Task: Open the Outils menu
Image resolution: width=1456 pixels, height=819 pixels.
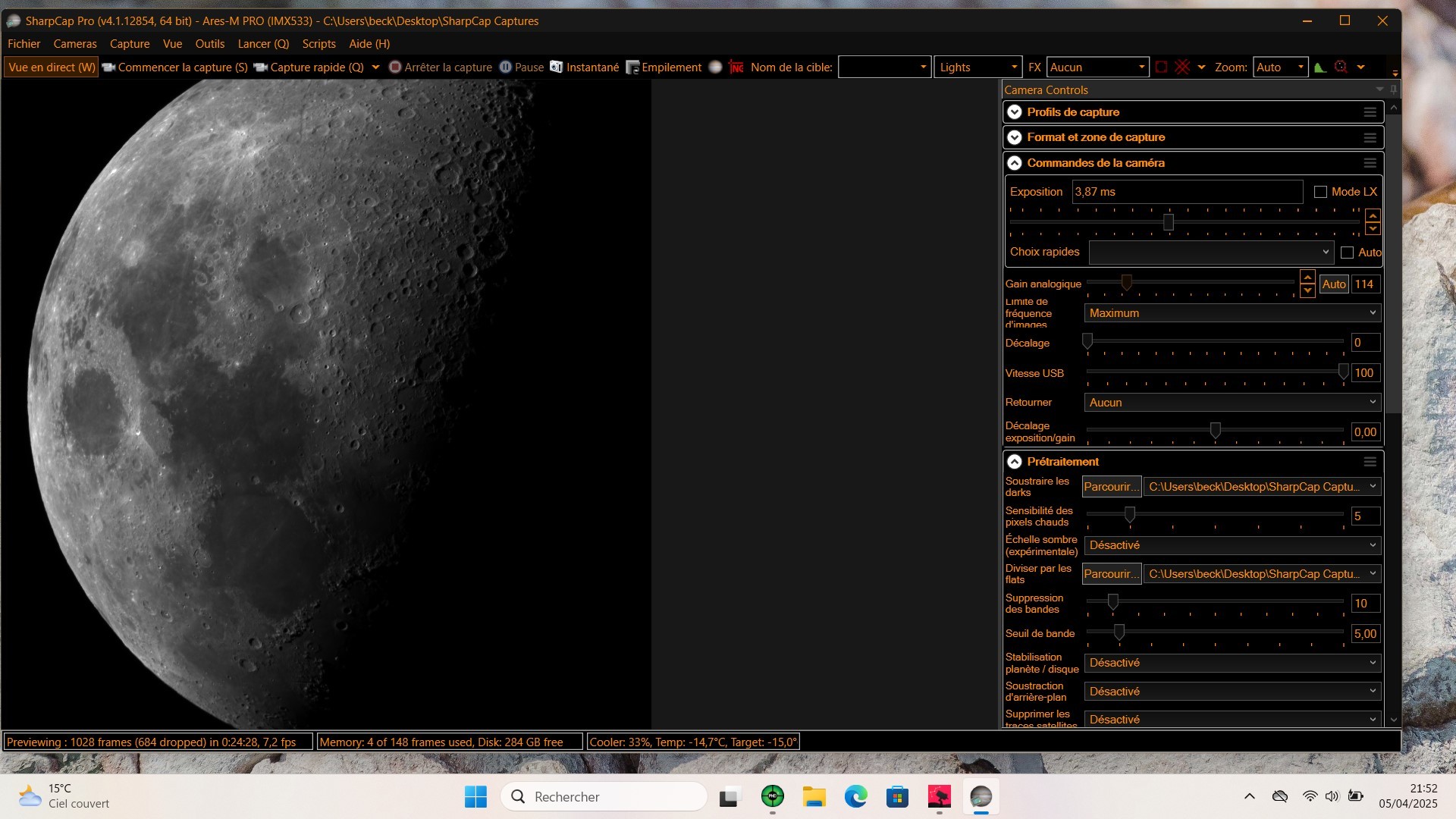Action: [210, 44]
